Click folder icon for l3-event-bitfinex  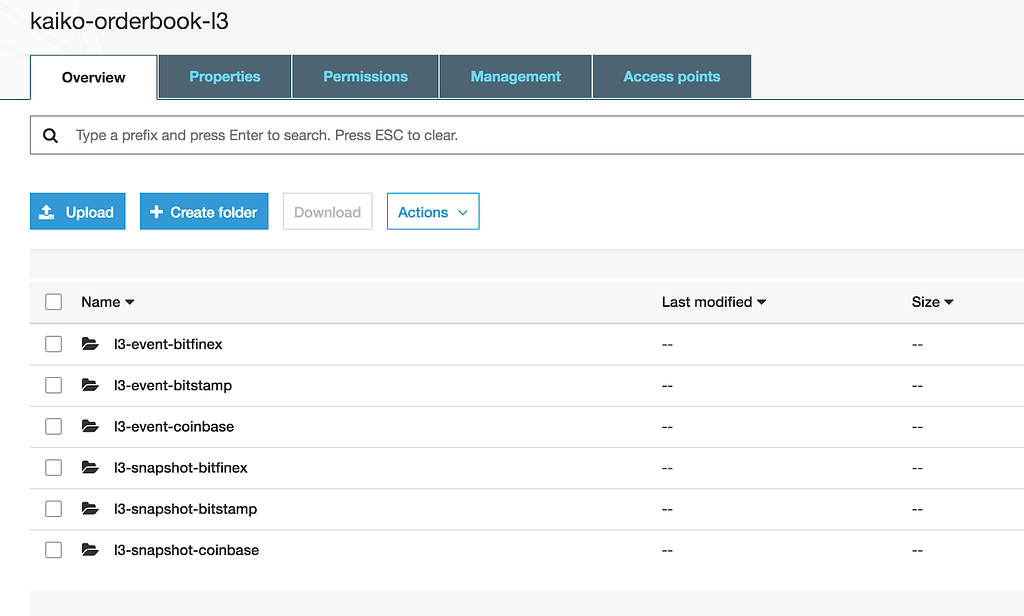90,344
